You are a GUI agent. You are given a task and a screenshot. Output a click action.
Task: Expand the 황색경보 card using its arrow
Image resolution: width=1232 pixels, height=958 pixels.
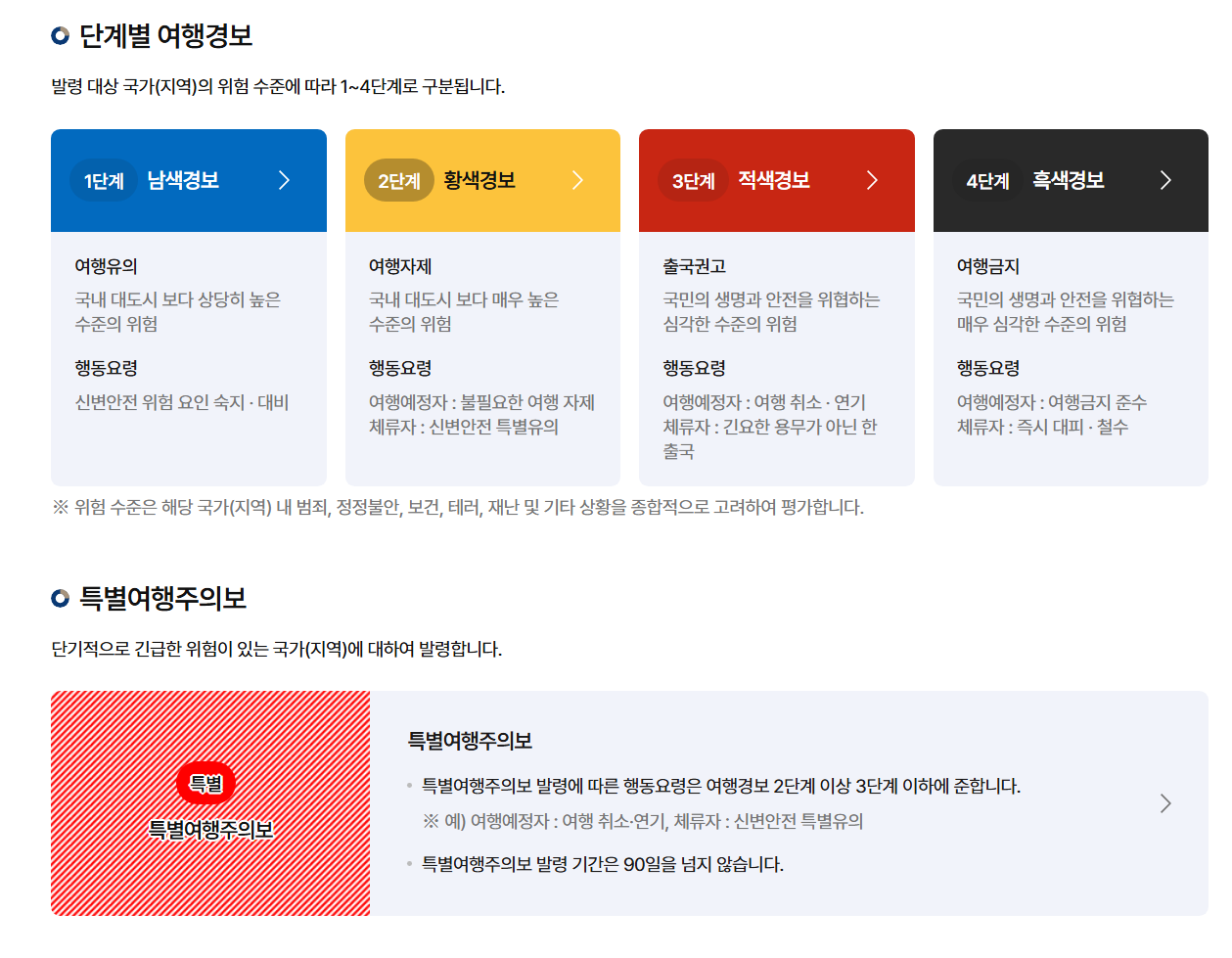(577, 180)
